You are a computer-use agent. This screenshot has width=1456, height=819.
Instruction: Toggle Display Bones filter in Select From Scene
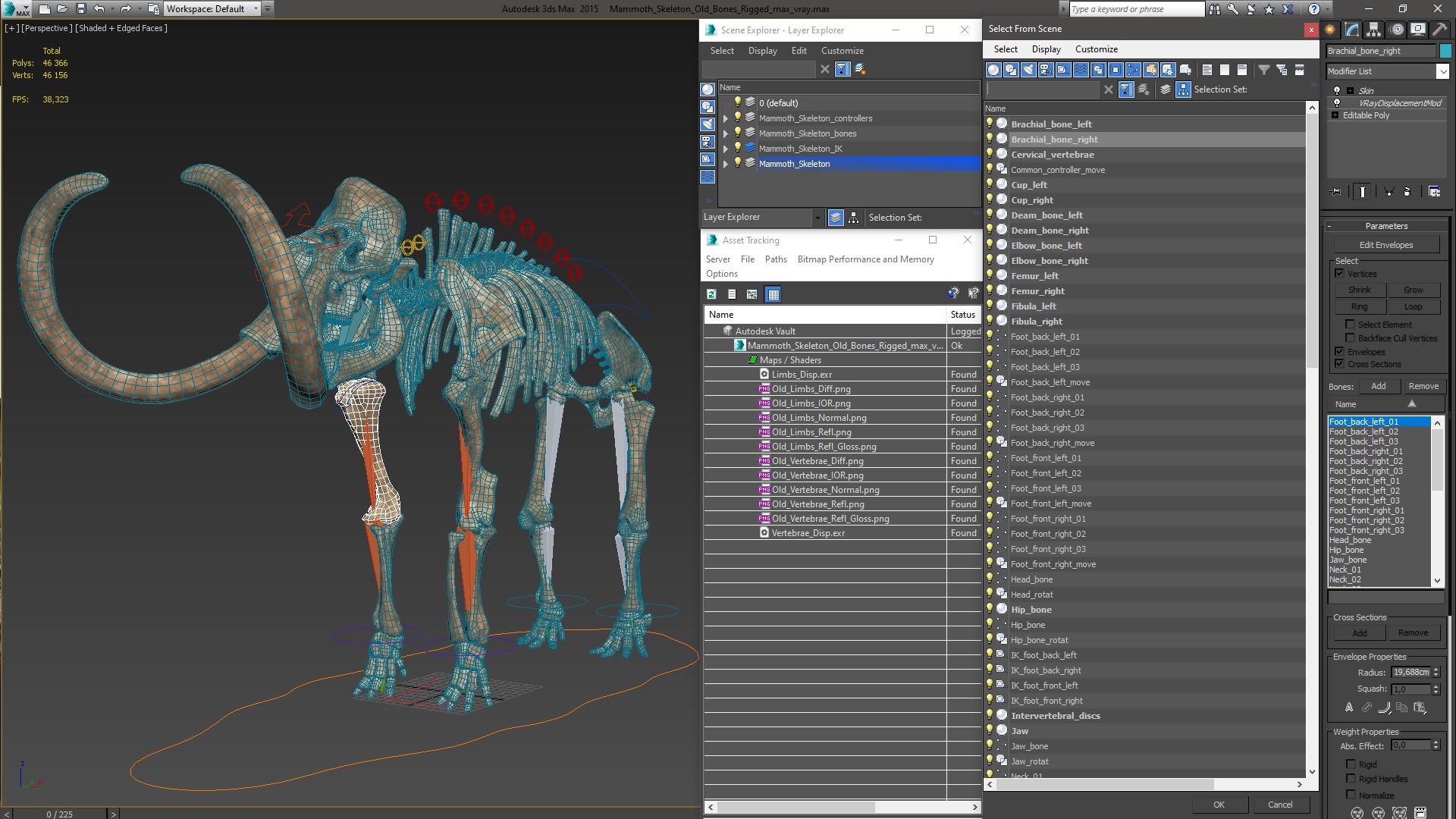coord(1133,70)
